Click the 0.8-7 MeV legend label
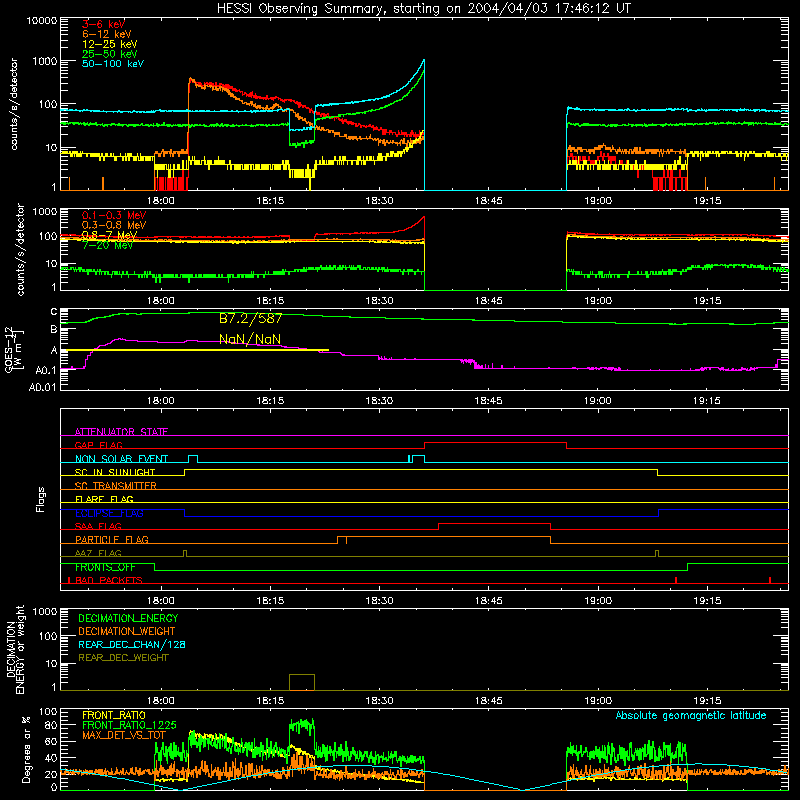The width and height of the screenshot is (800, 800). (110, 235)
